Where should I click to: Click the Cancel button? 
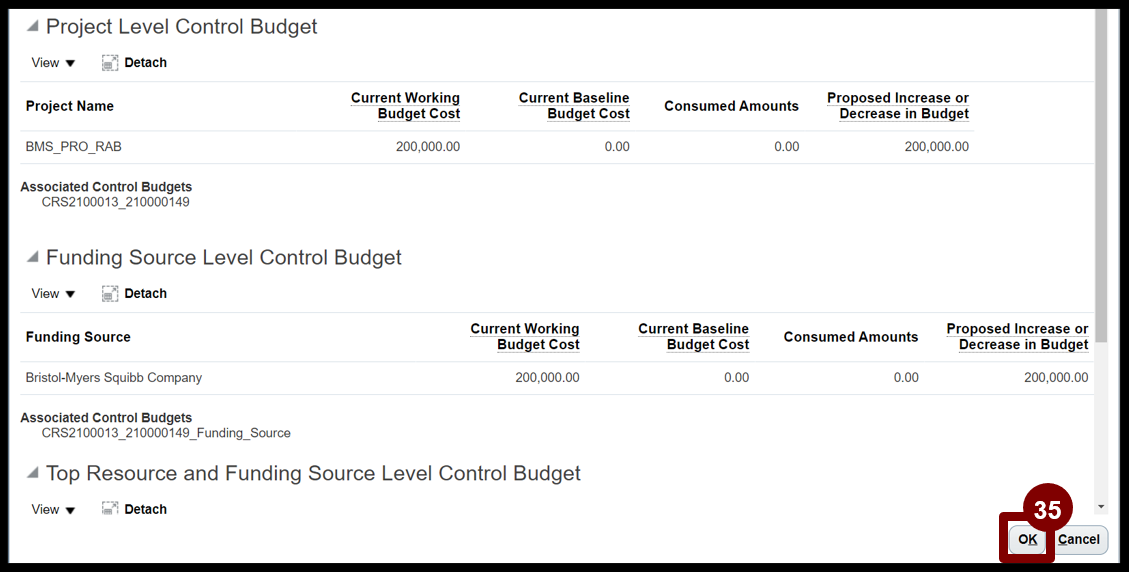(x=1079, y=540)
